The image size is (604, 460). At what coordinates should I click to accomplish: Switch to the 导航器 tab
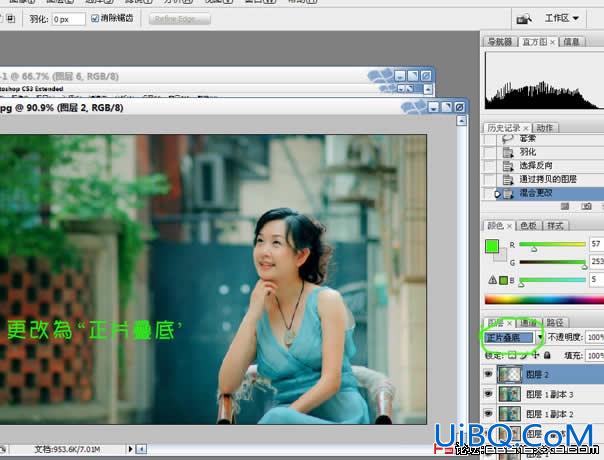[500, 42]
